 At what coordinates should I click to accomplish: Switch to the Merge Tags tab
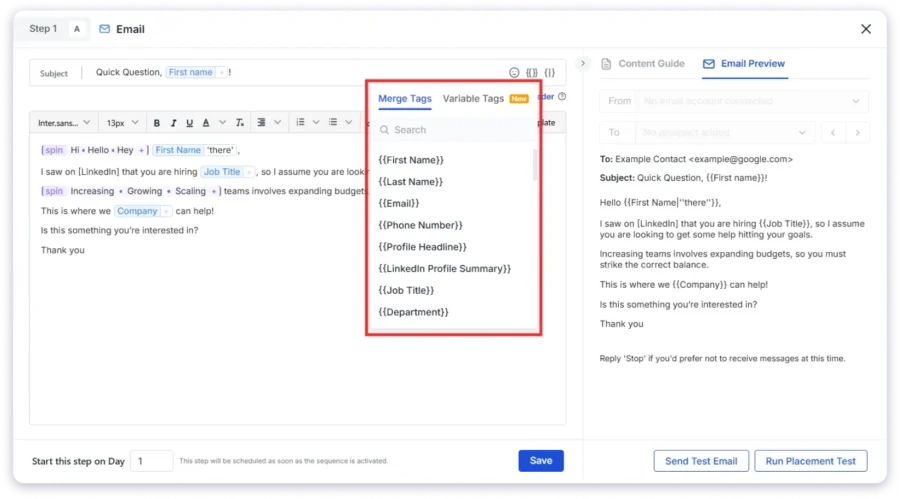(405, 99)
